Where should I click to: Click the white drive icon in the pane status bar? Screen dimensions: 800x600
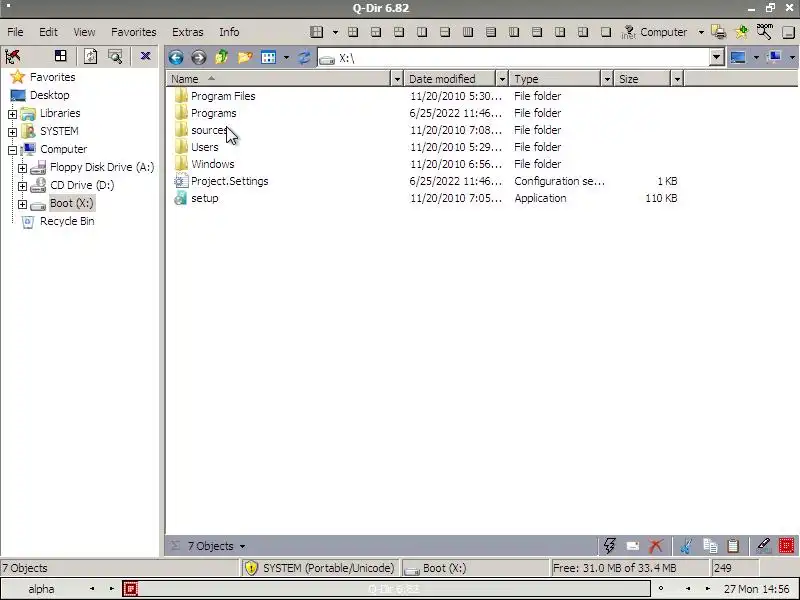pos(633,546)
